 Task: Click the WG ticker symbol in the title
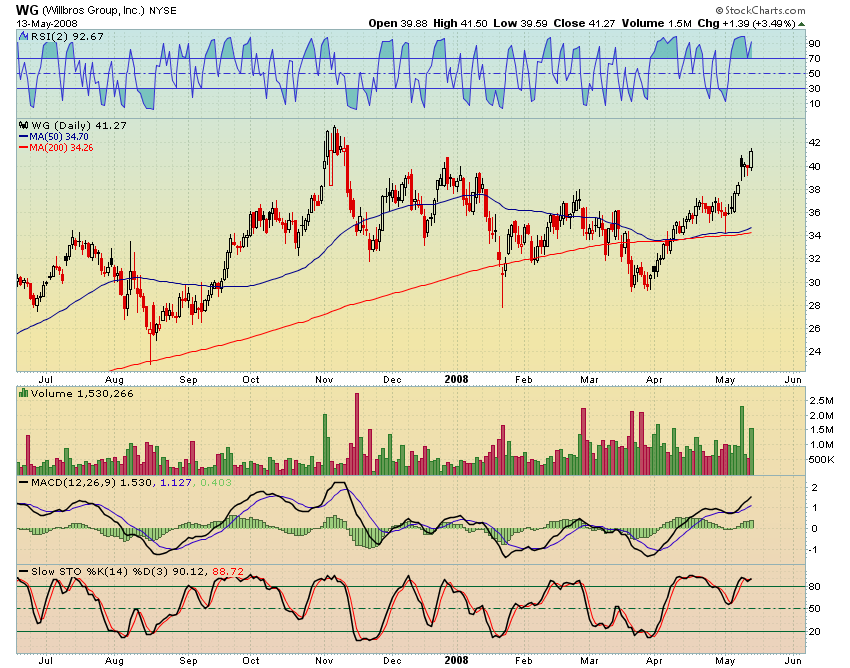tap(27, 10)
